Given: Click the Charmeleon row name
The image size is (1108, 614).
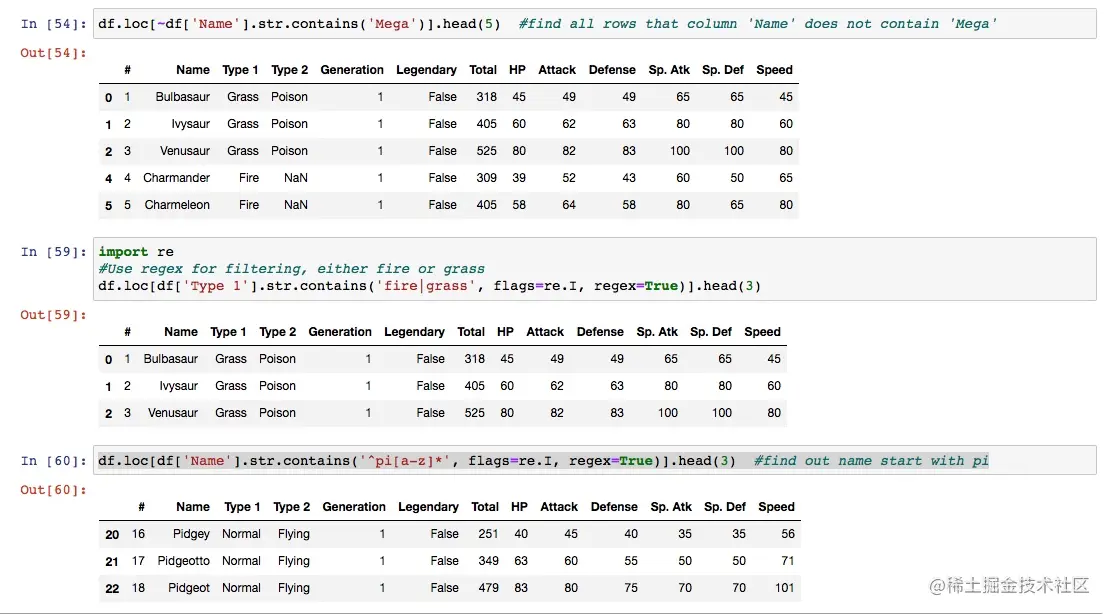Looking at the screenshot, I should [x=177, y=205].
